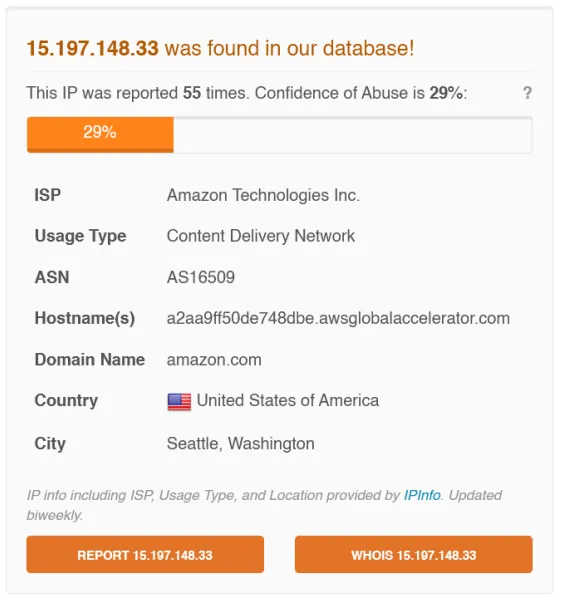Click the Seattle, Washington city value
The image size is (561, 600).
click(240, 444)
